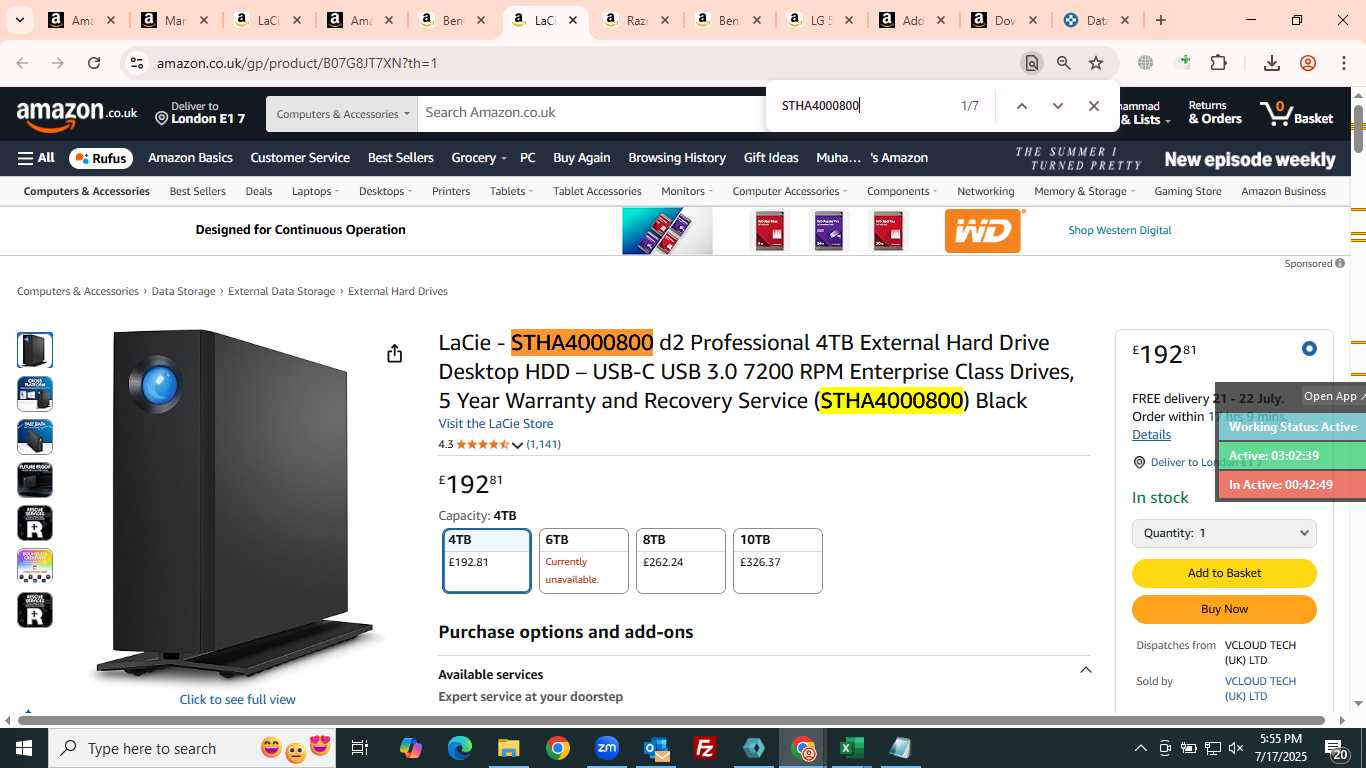Expand the Monitors submenu

coord(688,191)
